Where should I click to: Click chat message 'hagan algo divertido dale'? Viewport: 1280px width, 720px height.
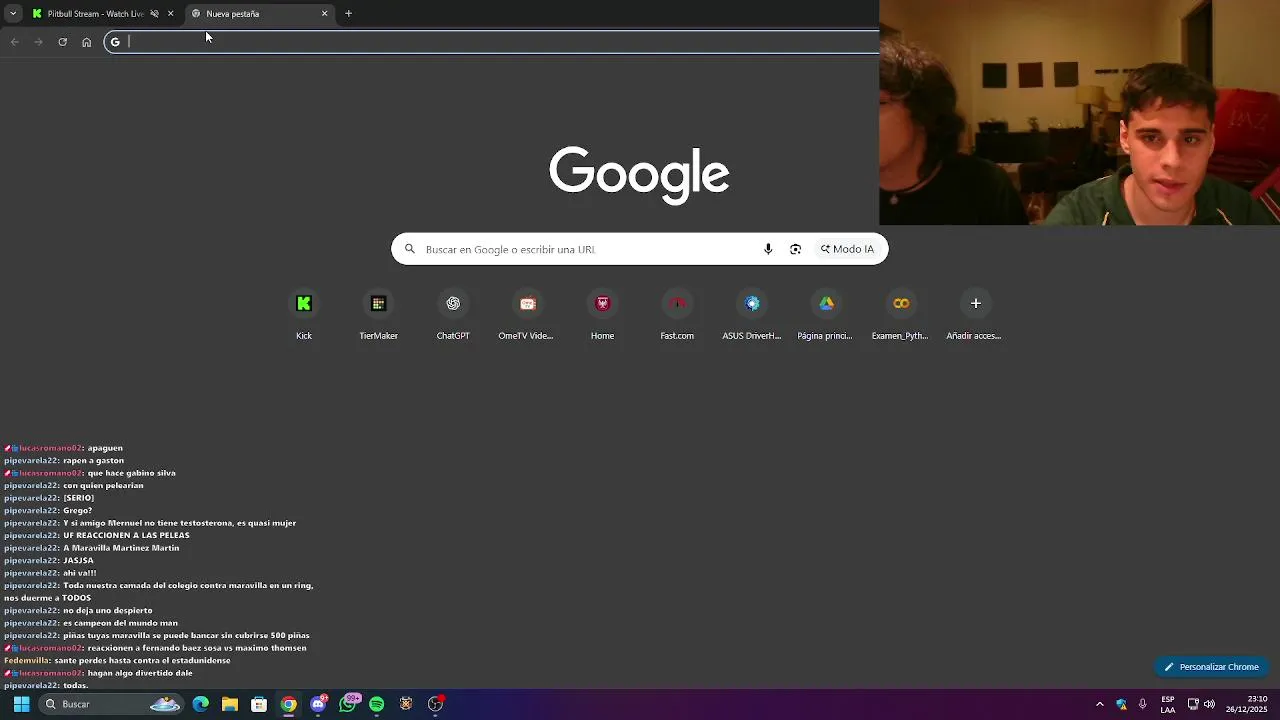tap(140, 673)
